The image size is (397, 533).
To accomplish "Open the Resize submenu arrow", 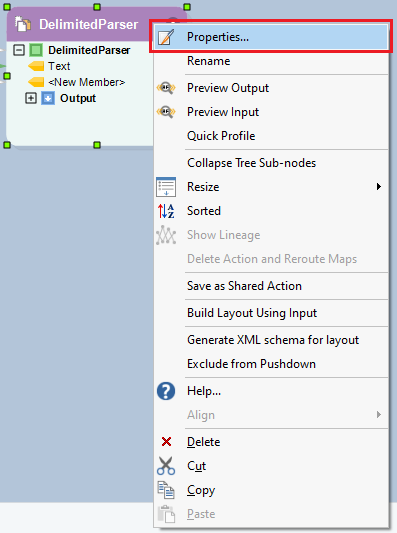I will [379, 187].
